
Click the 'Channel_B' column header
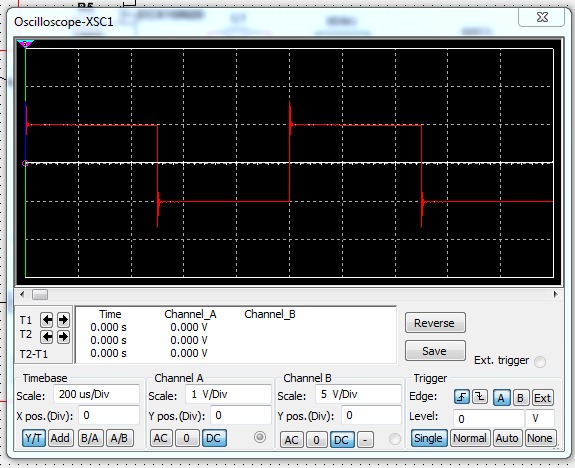coord(270,314)
